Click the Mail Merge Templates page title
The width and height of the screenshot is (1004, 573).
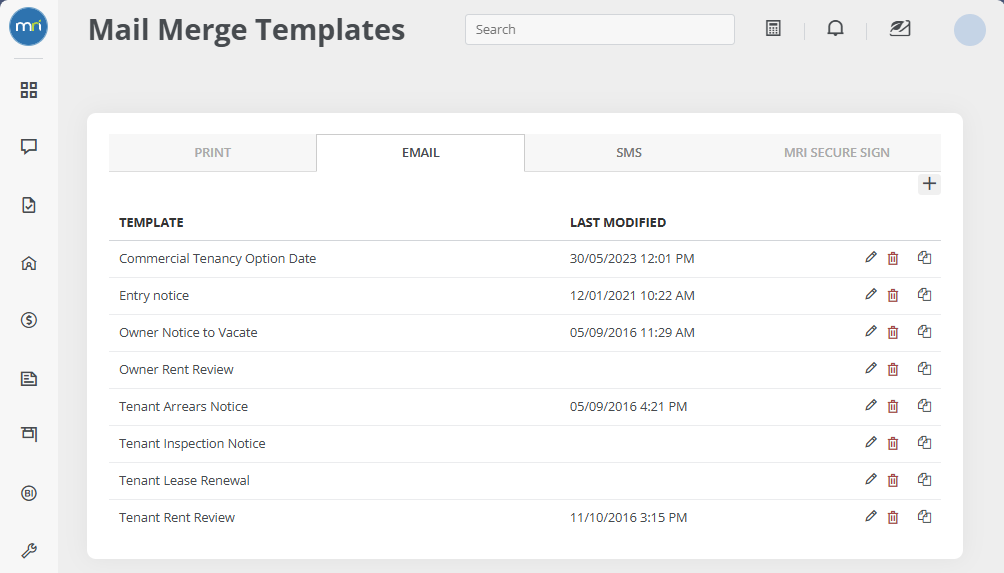247,30
